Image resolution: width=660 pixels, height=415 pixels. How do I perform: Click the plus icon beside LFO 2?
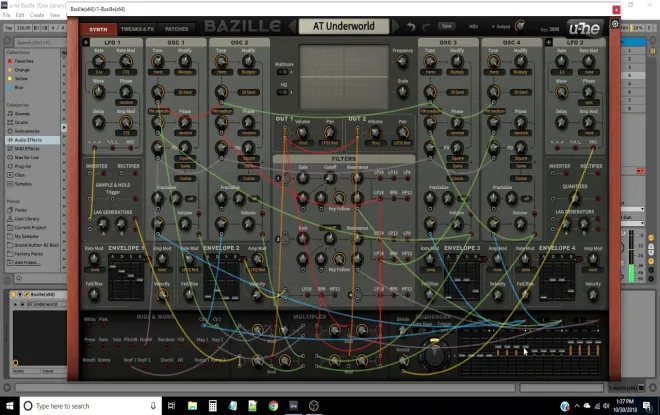tap(548, 42)
